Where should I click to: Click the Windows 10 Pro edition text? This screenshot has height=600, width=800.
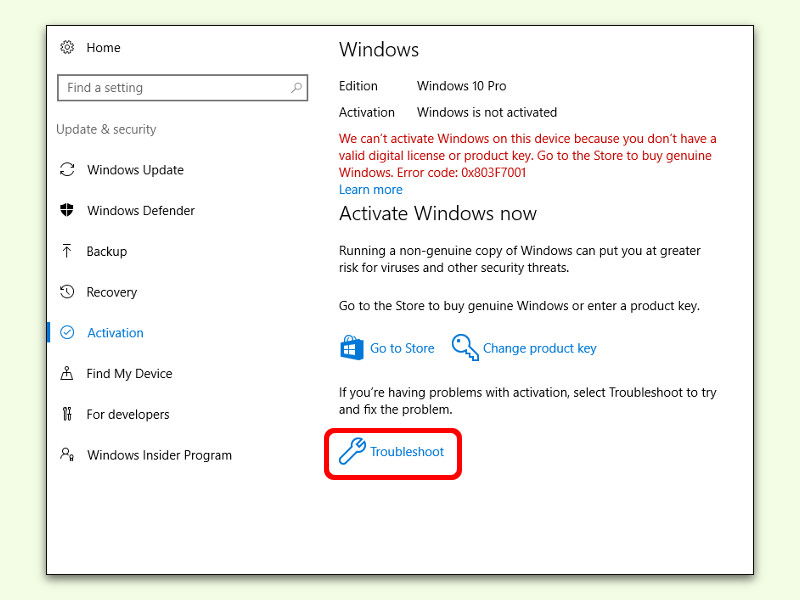462,86
